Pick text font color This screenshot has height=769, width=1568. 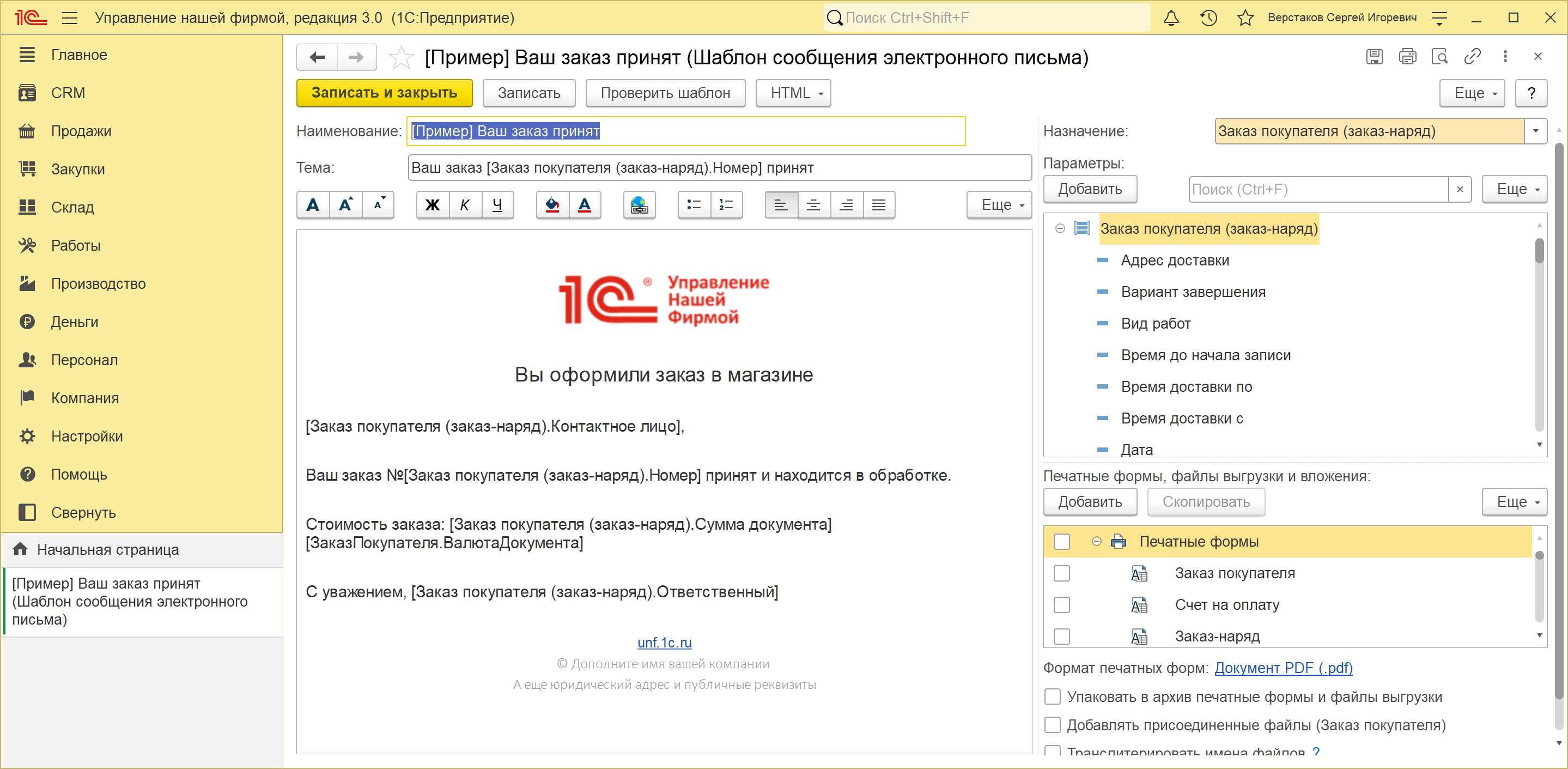click(585, 204)
